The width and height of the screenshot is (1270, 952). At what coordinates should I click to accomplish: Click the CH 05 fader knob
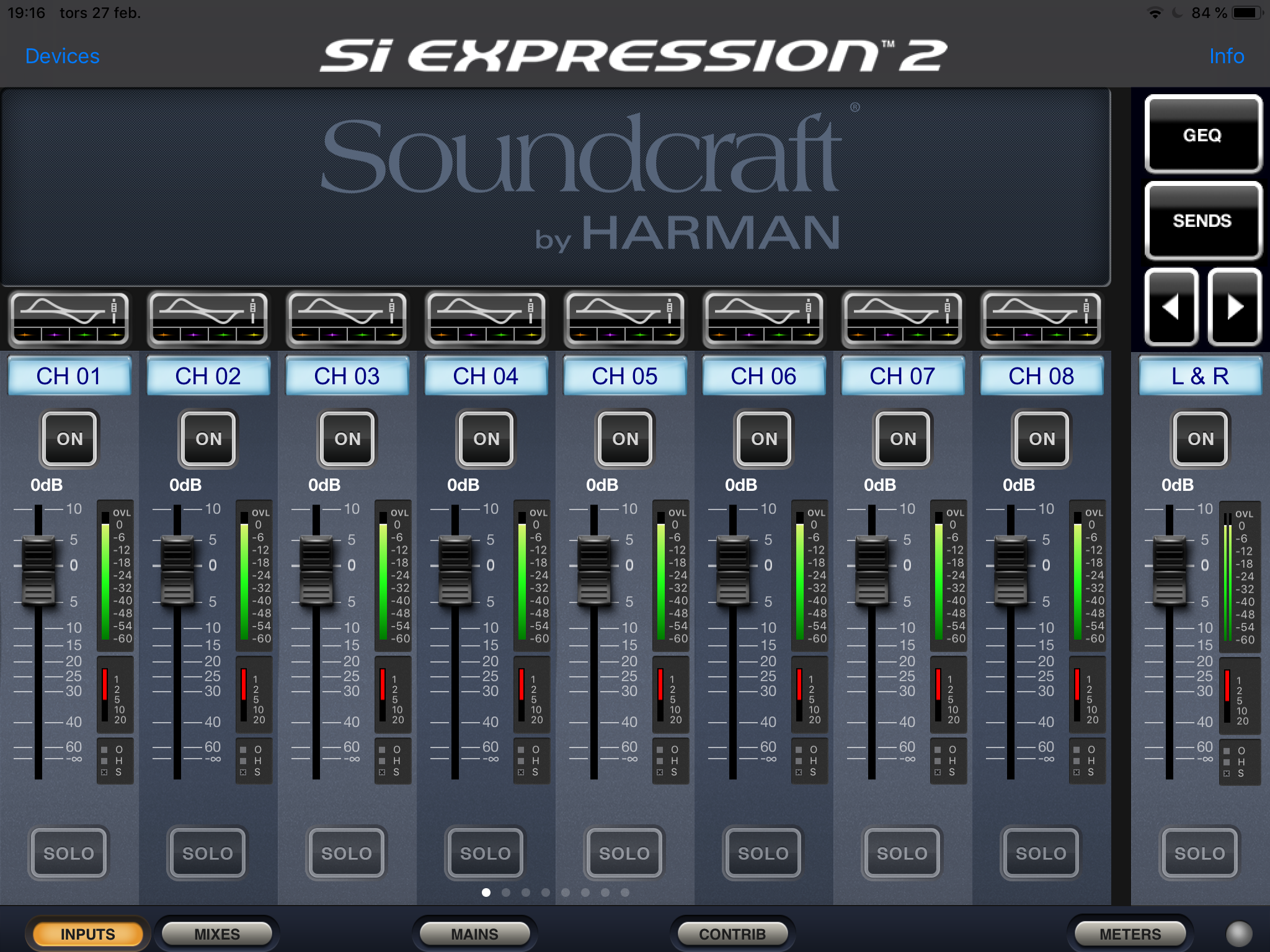click(x=594, y=570)
